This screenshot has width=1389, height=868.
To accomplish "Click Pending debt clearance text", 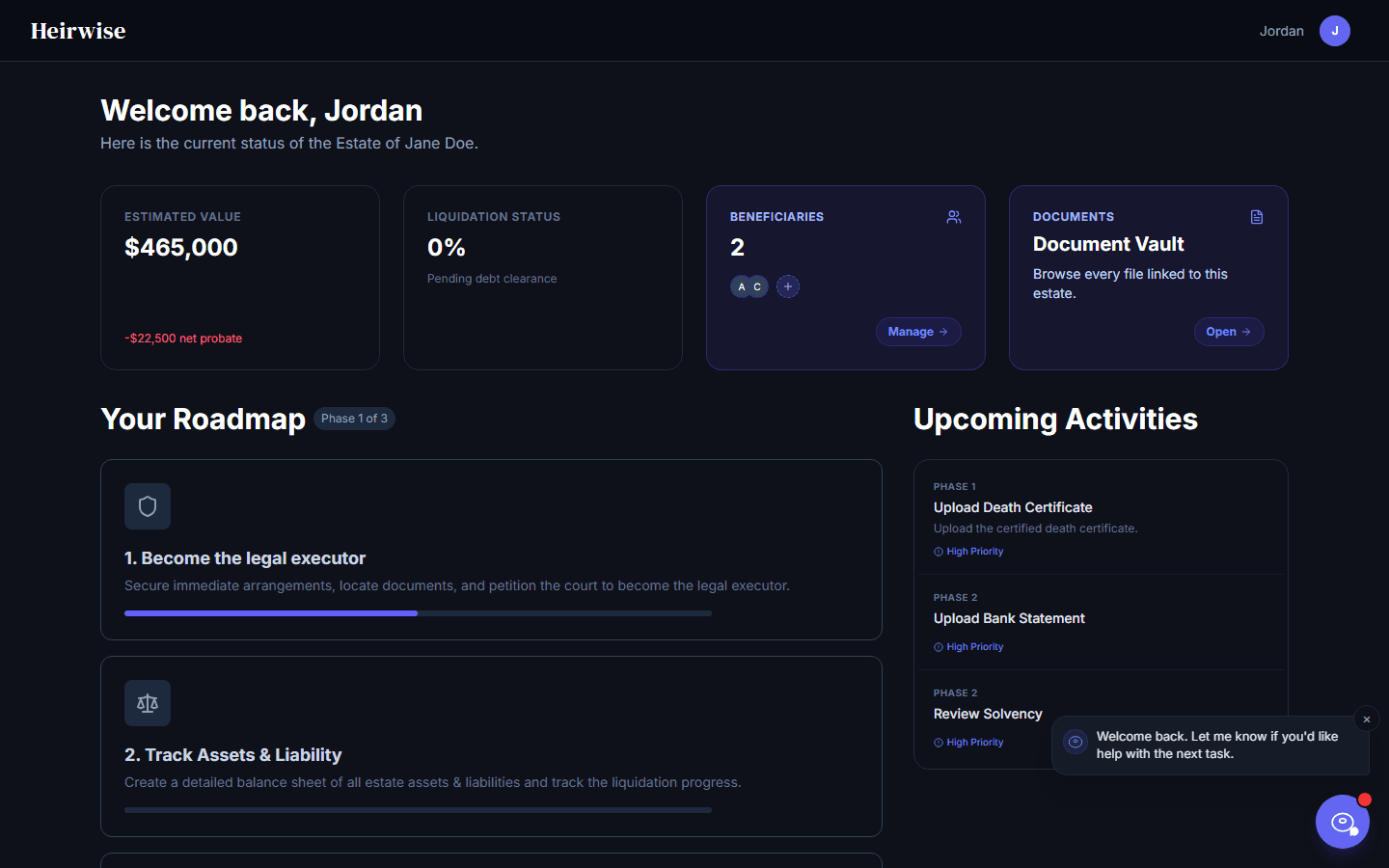I will pos(492,279).
